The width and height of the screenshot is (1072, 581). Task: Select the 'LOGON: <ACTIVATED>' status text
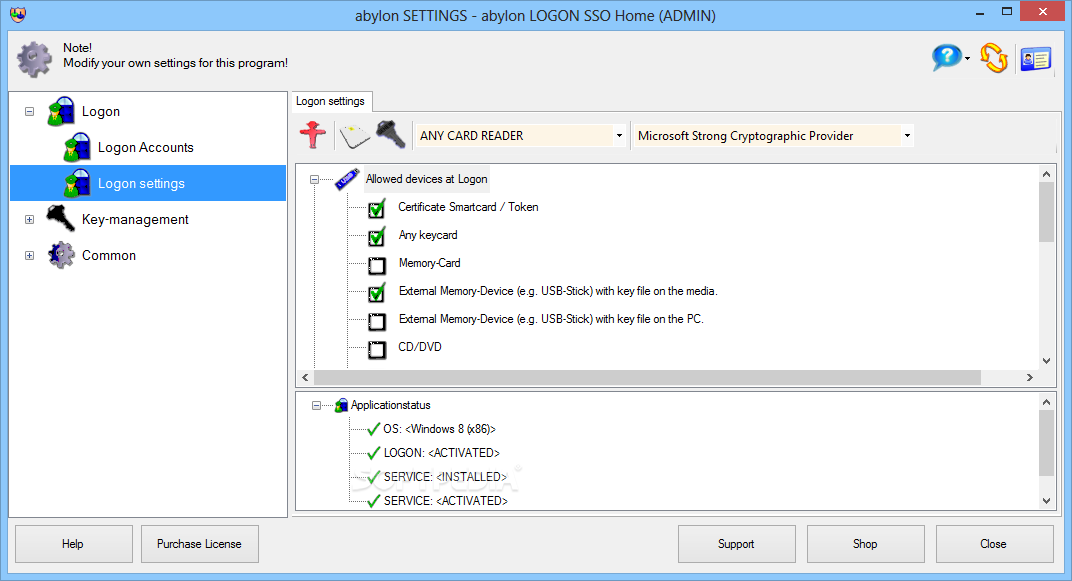[442, 453]
